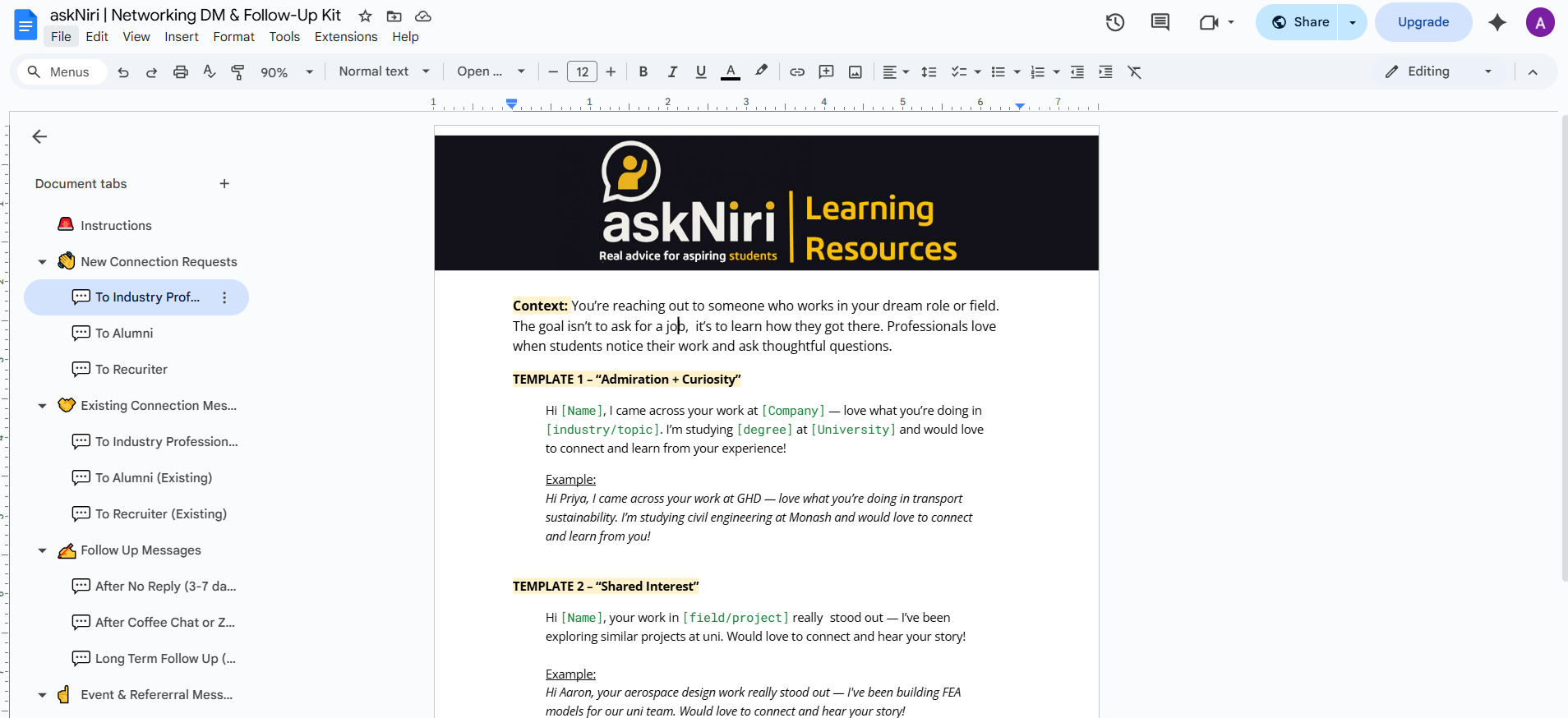
Task: Open Gemini sparkle assistant icon
Action: pos(1497,22)
